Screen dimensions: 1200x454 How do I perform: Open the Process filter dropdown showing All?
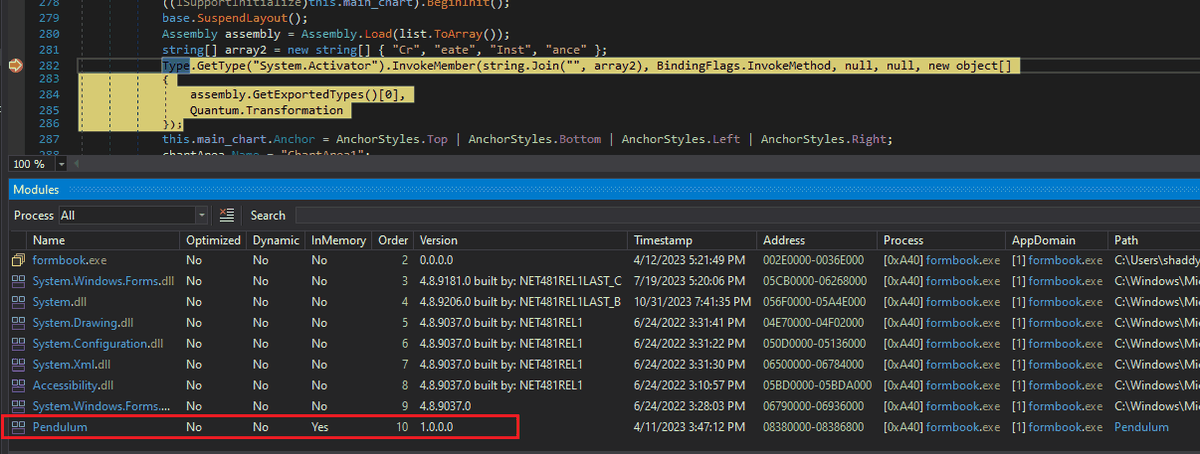[x=133, y=215]
